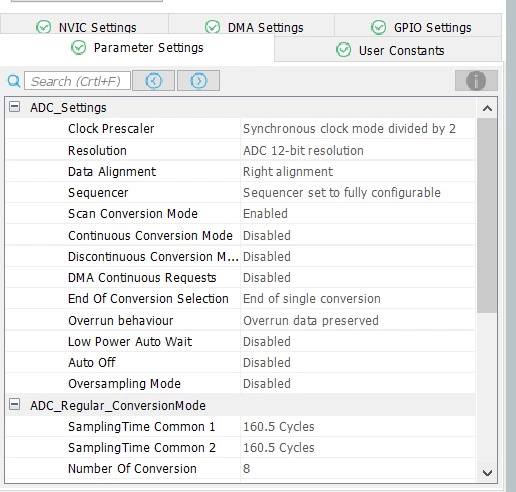516x492 pixels.
Task: Select the Number Of Conversion value
Action: point(358,469)
